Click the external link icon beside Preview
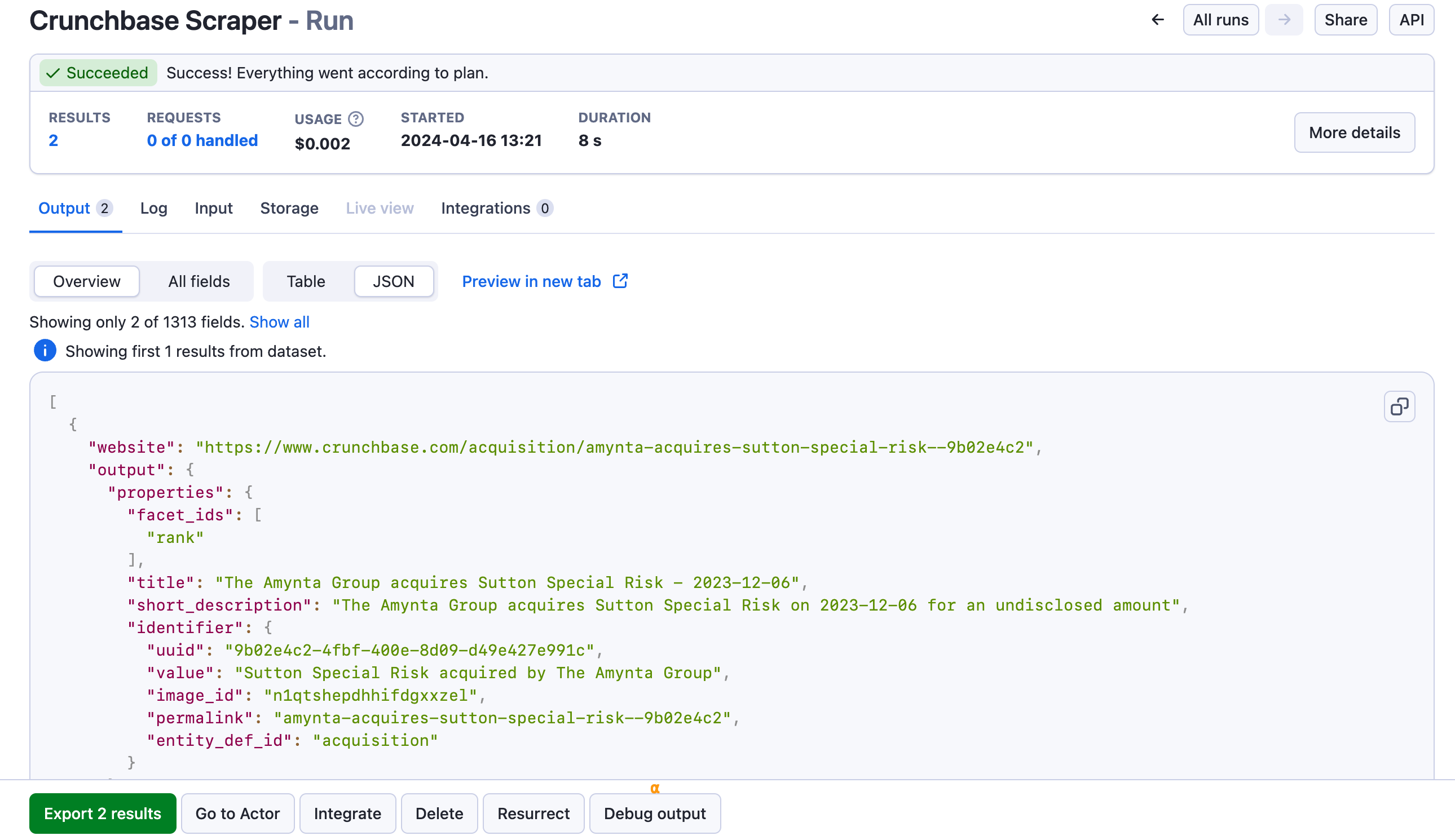Image resolution: width=1455 pixels, height=840 pixels. click(620, 281)
